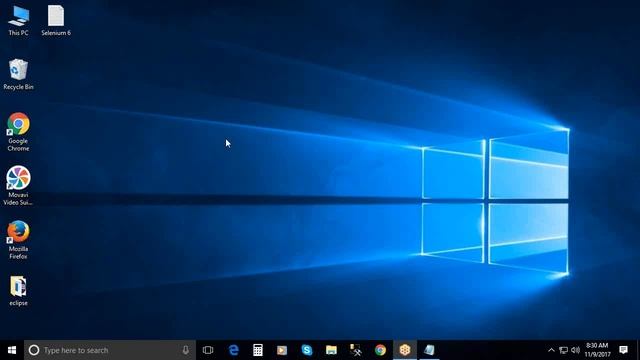
Task: Select the Recycle Bin icon
Action: (18, 75)
